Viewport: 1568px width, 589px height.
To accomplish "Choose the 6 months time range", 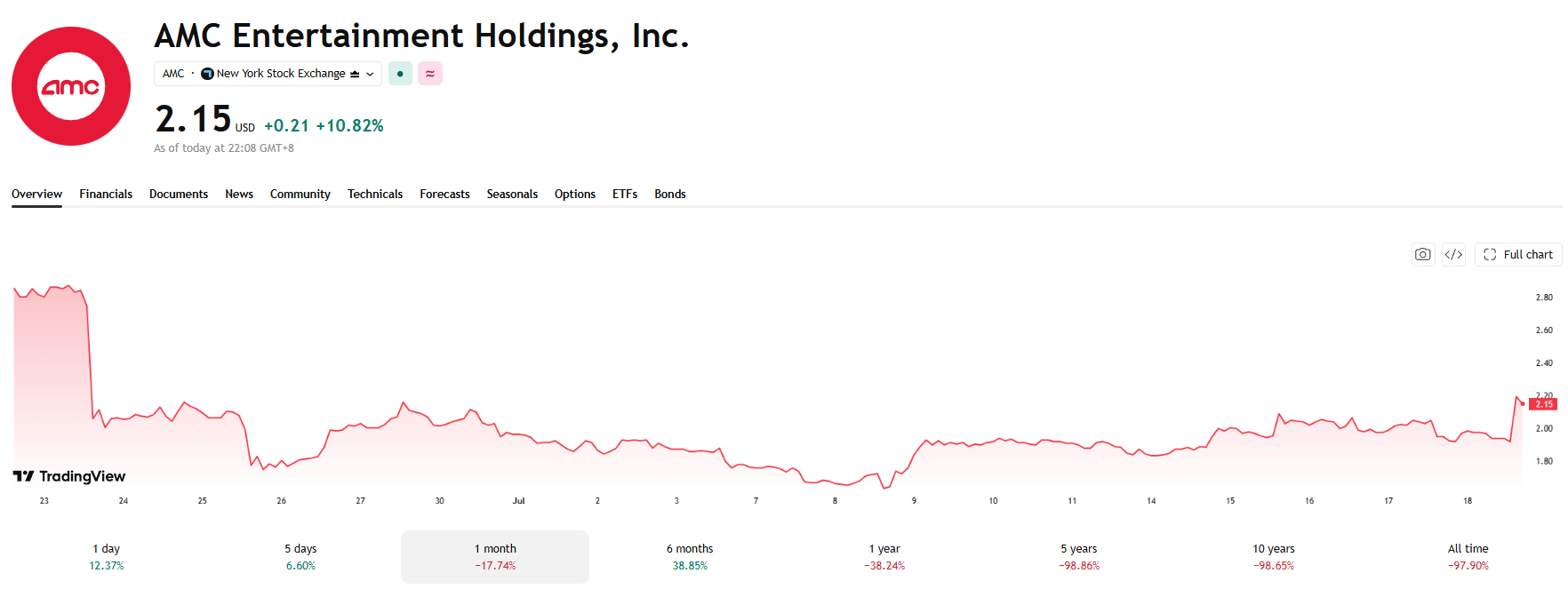I will 690,557.
